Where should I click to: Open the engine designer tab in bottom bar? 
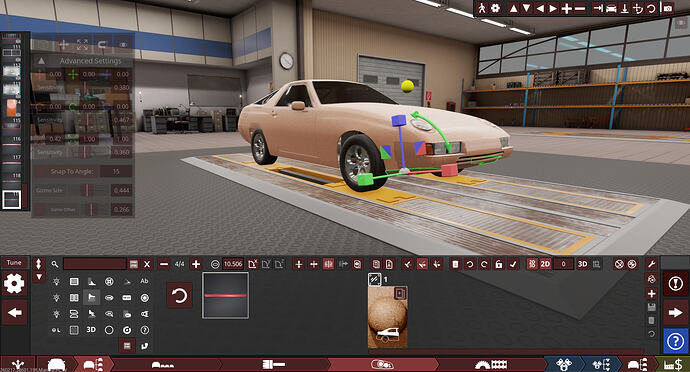563,365
